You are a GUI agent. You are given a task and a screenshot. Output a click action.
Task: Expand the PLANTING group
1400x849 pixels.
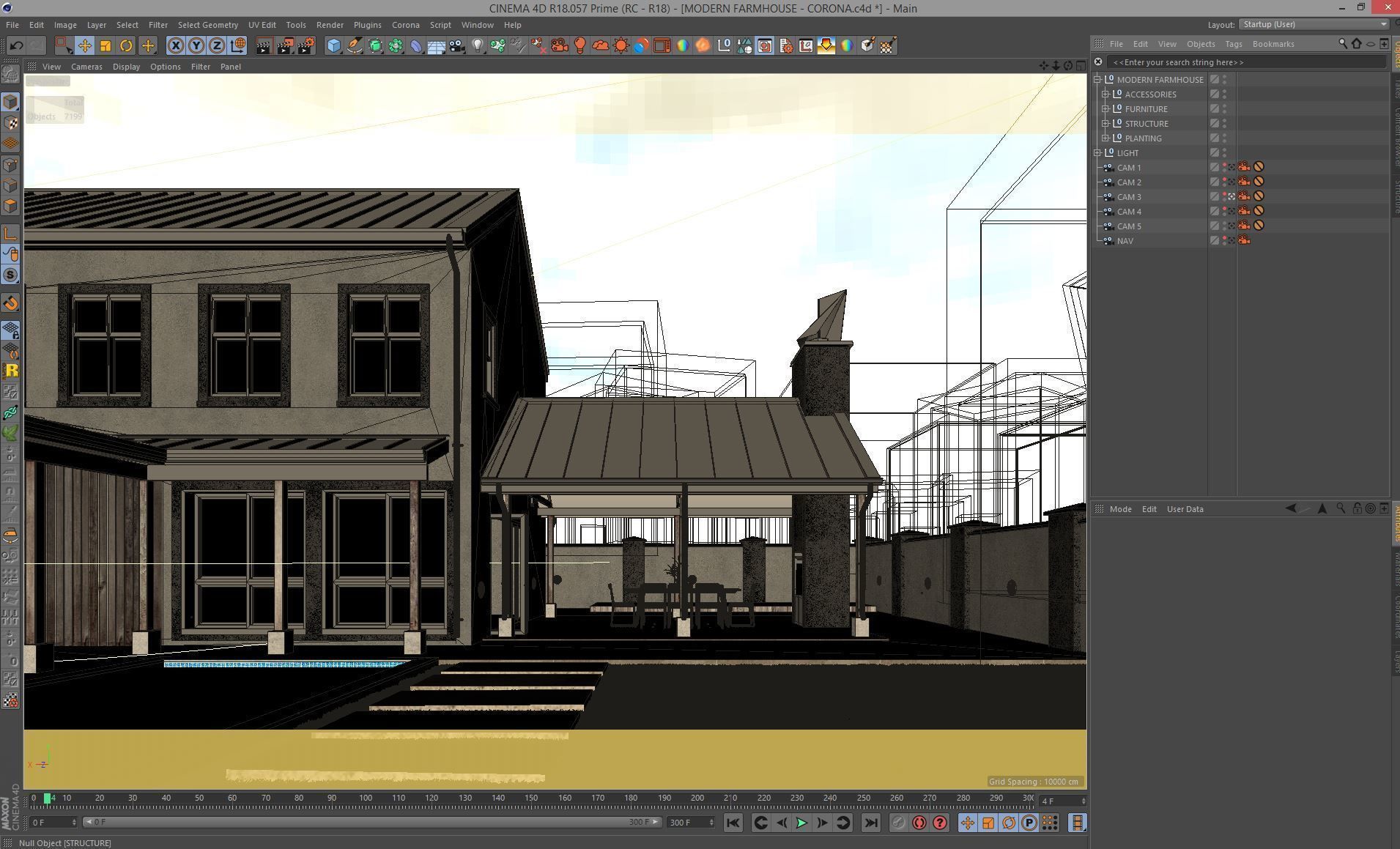click(x=1105, y=138)
